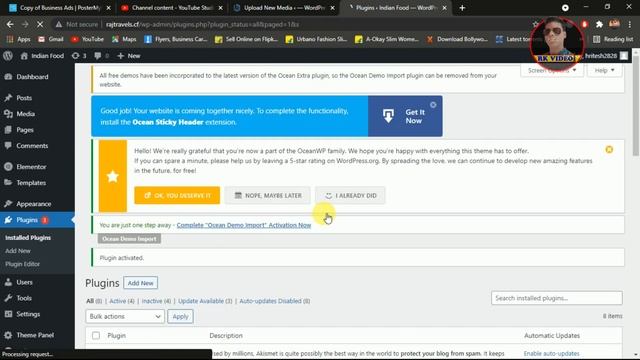Open comments bubble in admin bar
640x360 pixels.
pos(101,56)
